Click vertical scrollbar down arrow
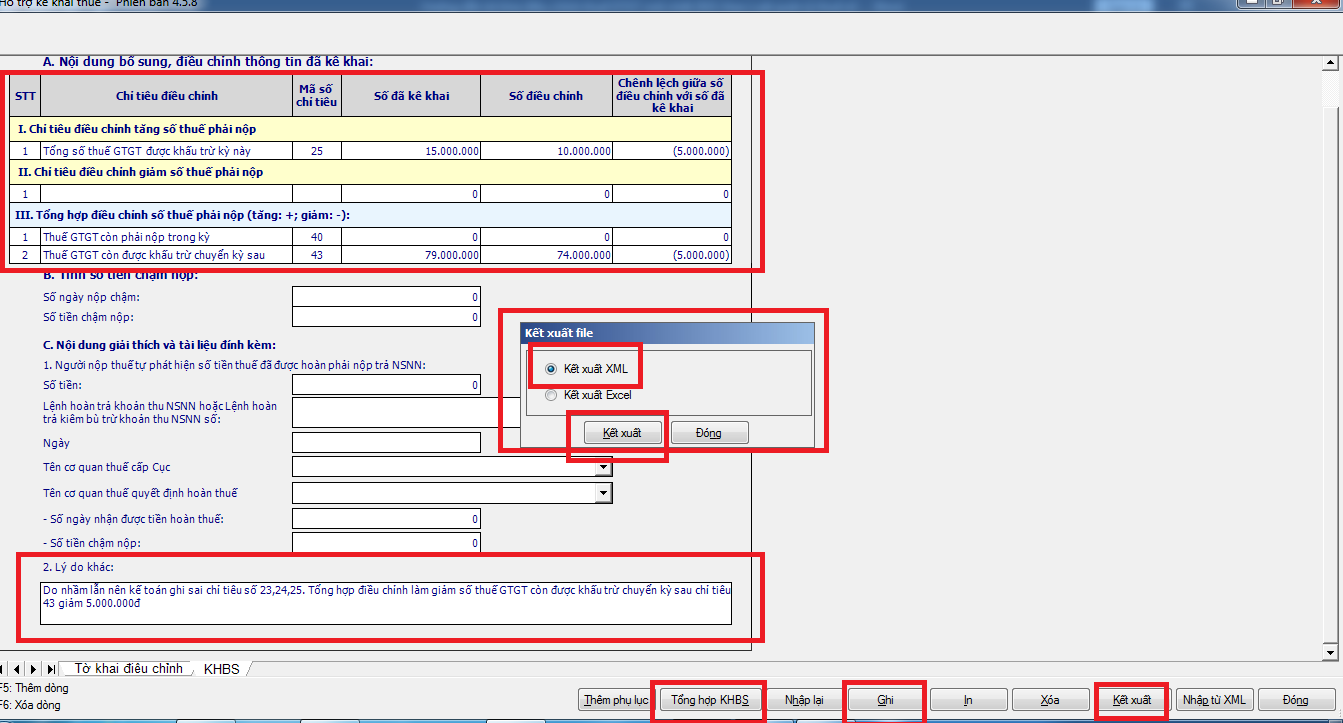 [x=1330, y=653]
